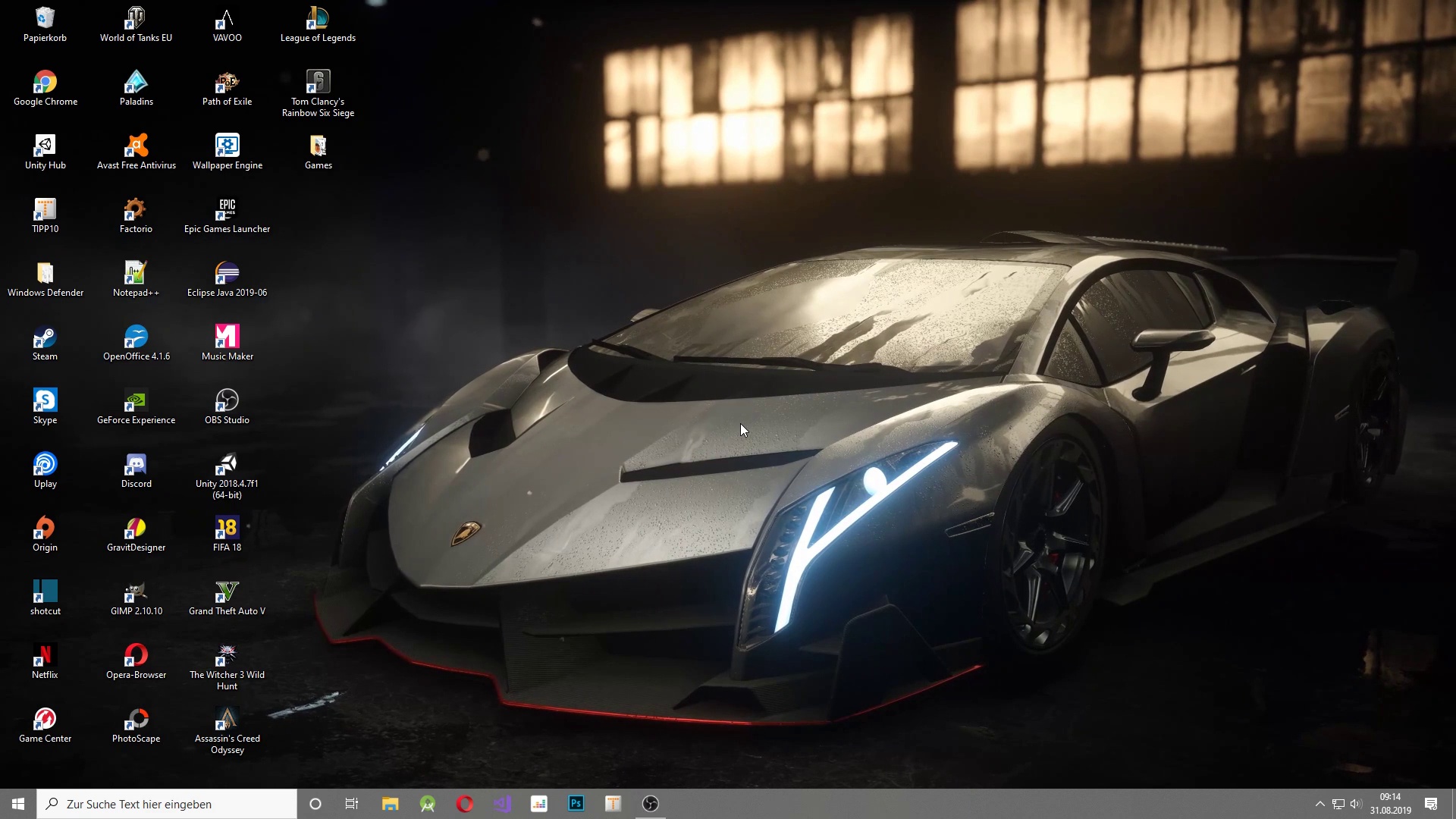Open Photoshop from the taskbar

click(x=576, y=804)
